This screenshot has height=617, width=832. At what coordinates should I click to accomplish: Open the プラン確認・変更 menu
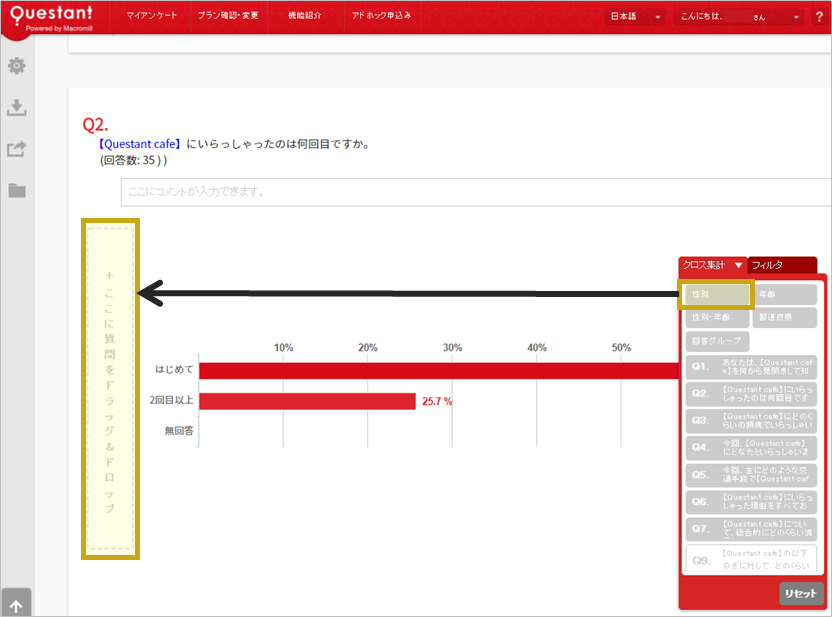228,16
